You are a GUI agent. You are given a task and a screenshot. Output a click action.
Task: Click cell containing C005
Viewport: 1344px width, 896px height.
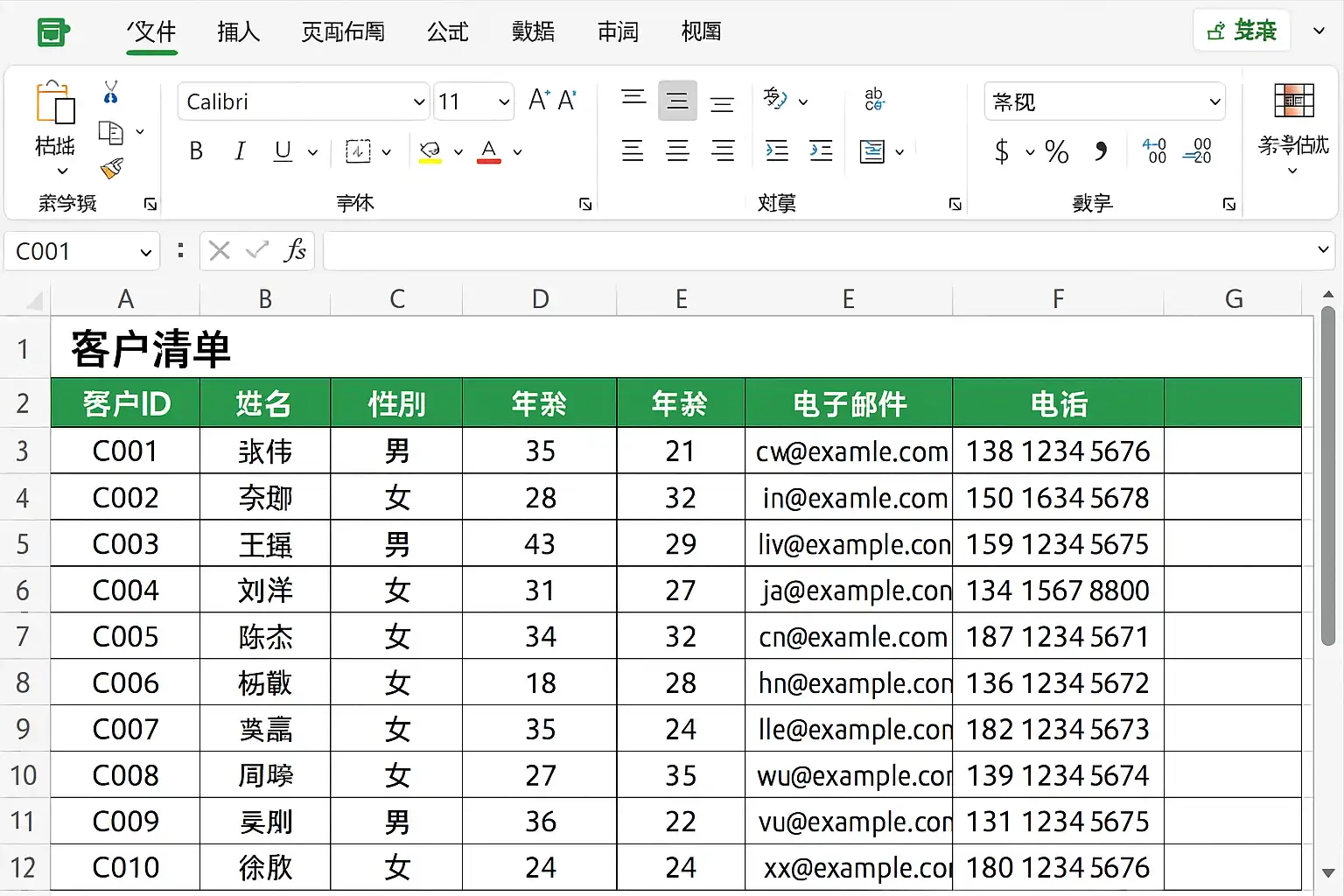click(125, 636)
